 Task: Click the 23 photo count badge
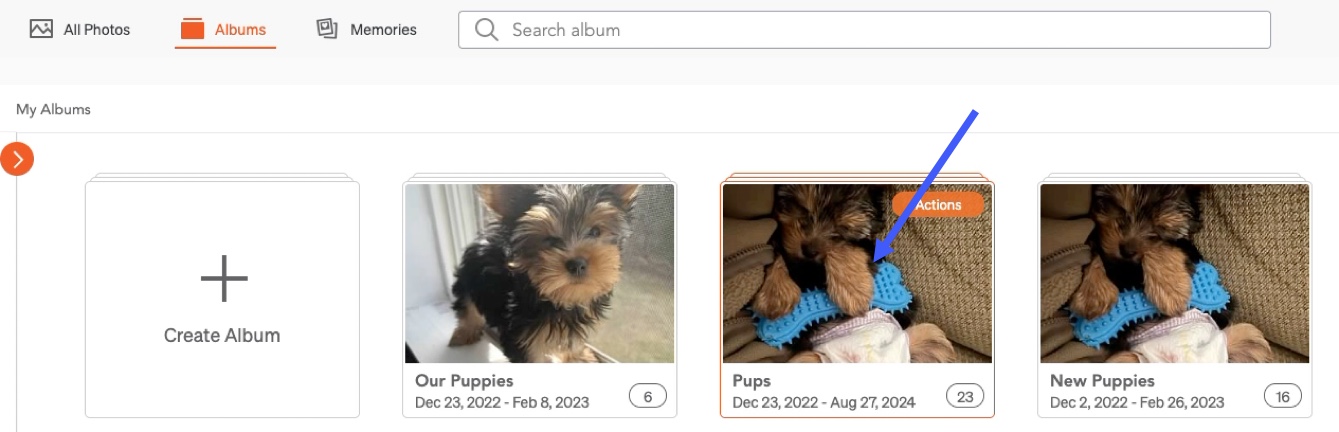(965, 397)
